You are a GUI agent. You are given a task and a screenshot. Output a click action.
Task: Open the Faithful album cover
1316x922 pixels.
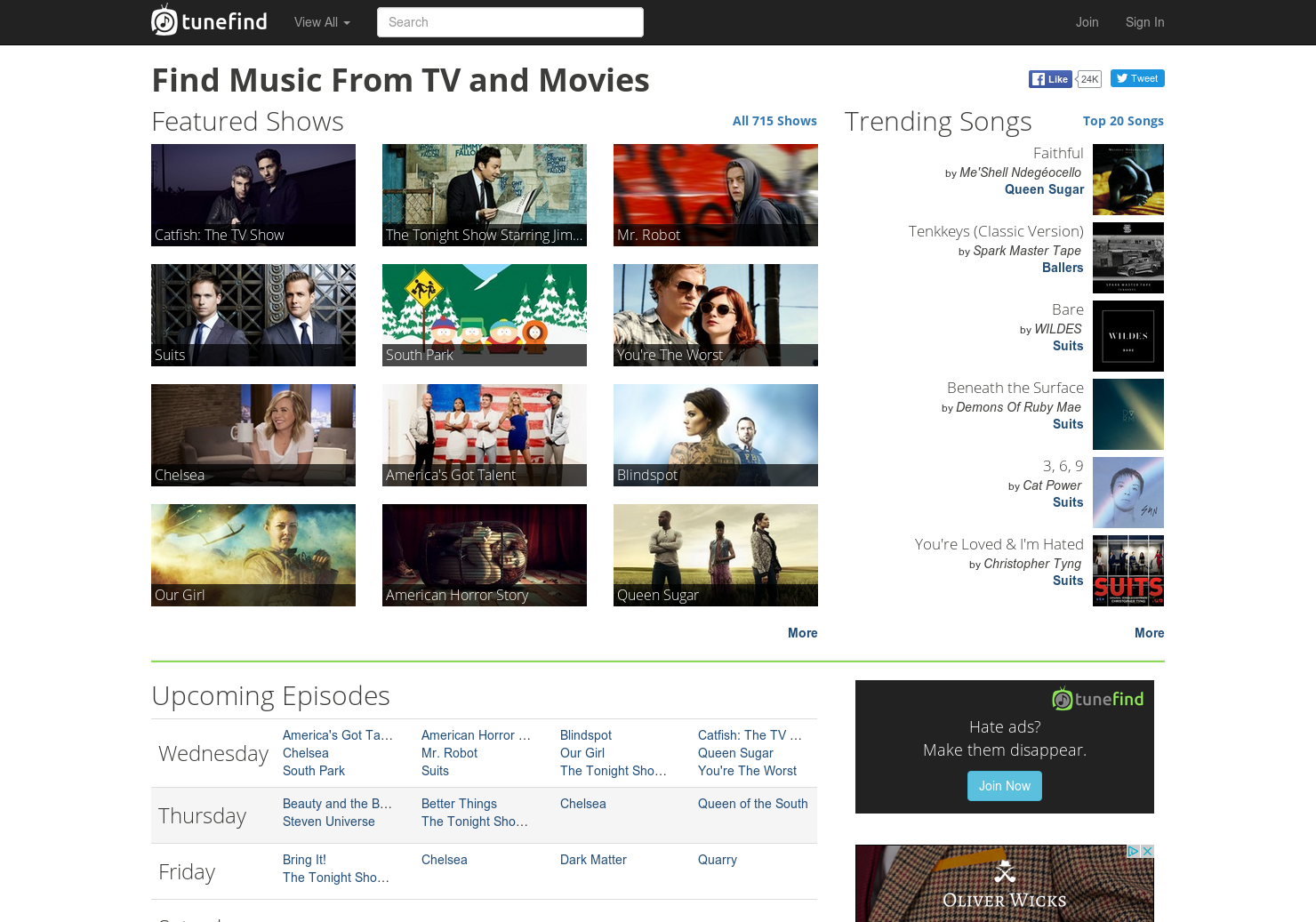pos(1128,180)
